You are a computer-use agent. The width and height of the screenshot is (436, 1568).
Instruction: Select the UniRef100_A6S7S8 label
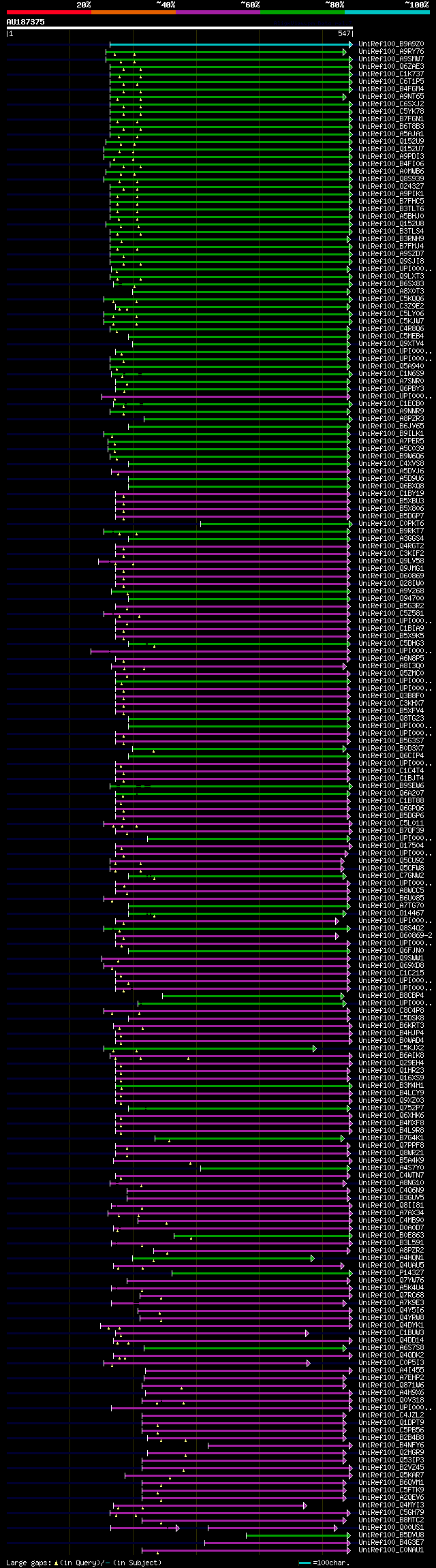point(391,1348)
